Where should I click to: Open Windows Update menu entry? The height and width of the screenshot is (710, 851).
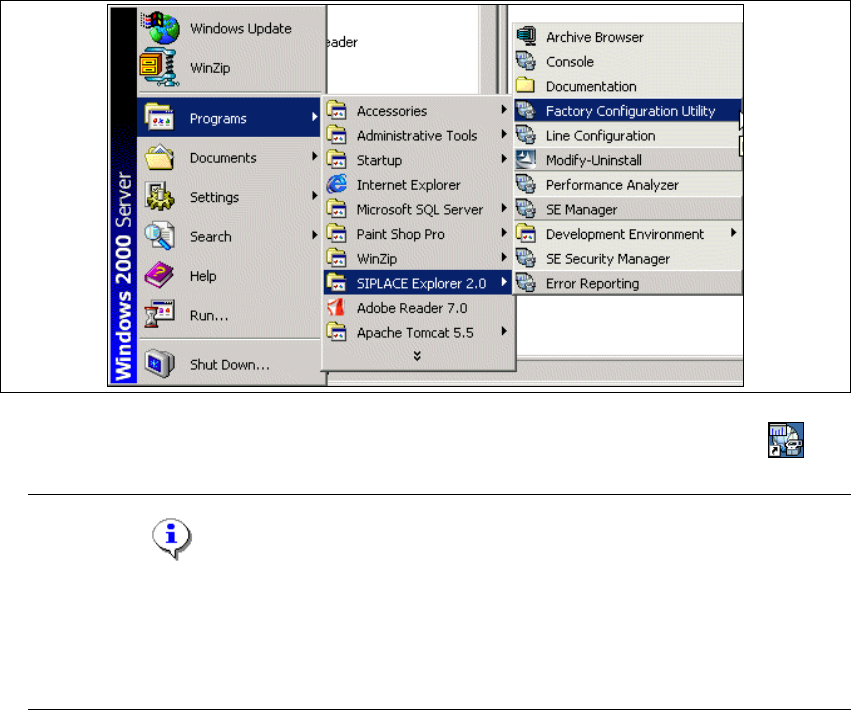point(230,28)
